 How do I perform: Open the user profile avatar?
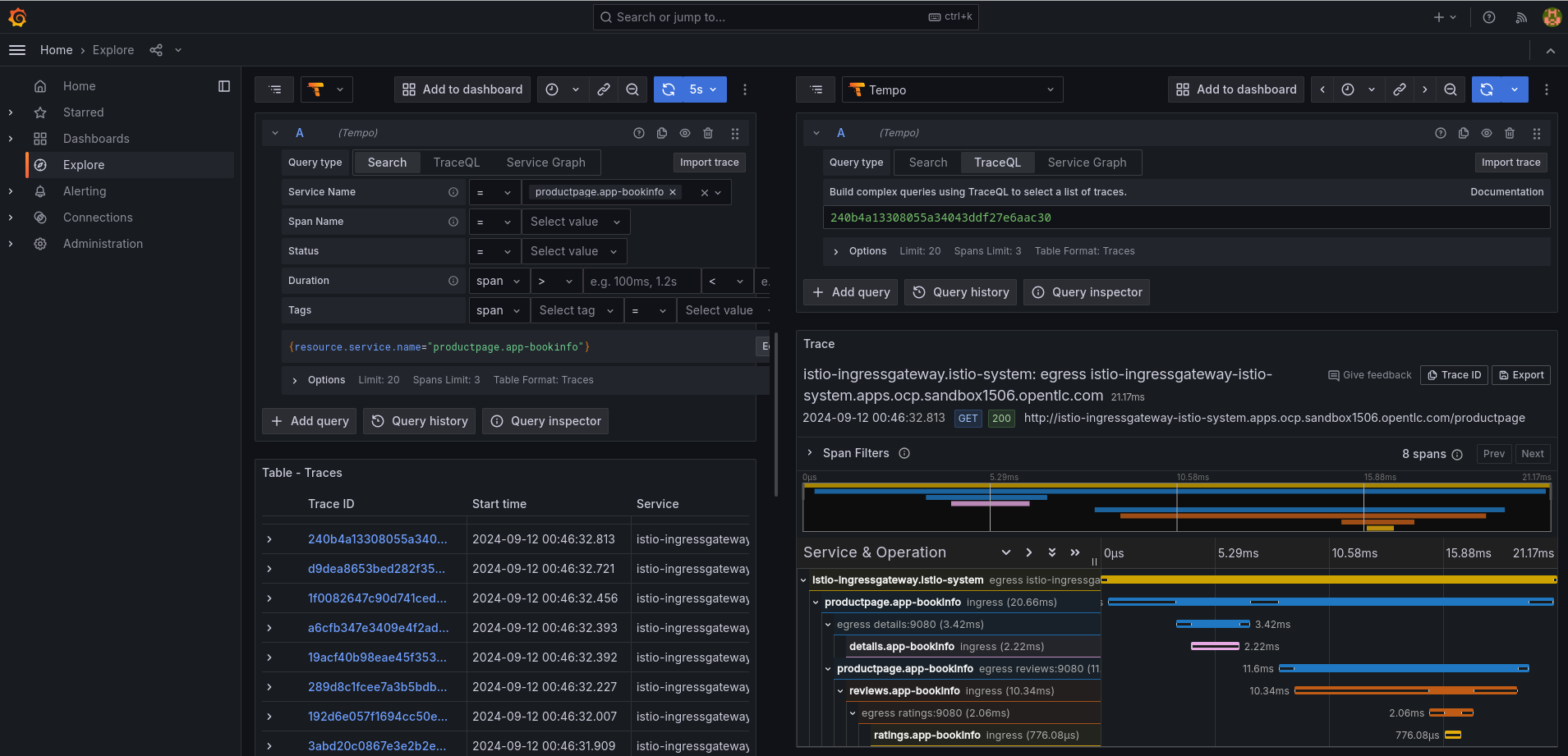pyautogui.click(x=1552, y=17)
